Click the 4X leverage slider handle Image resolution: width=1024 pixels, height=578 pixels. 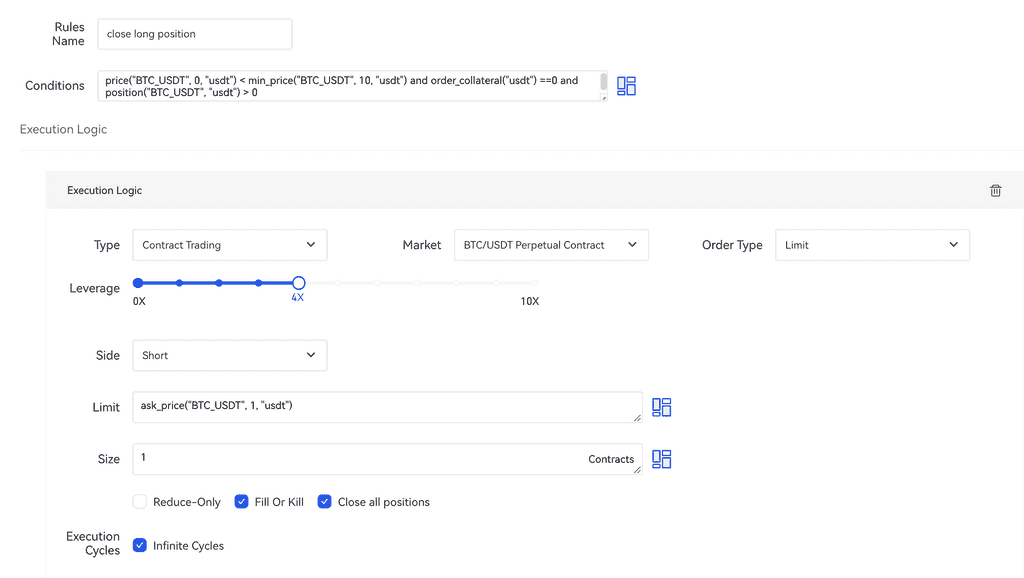tap(298, 283)
